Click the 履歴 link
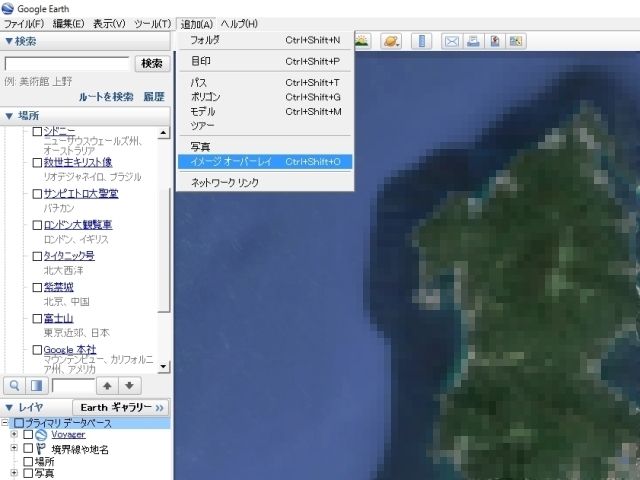 [x=154, y=97]
